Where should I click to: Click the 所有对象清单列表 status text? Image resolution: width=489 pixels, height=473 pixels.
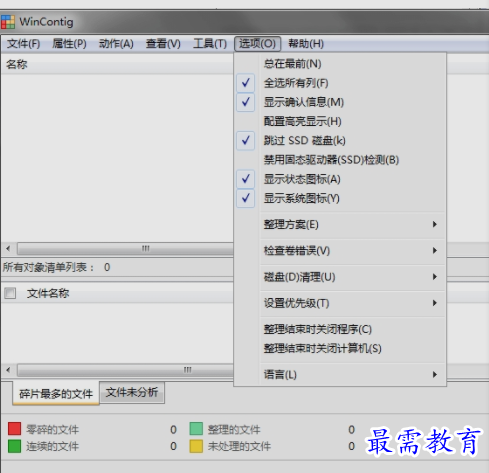[x=49, y=267]
